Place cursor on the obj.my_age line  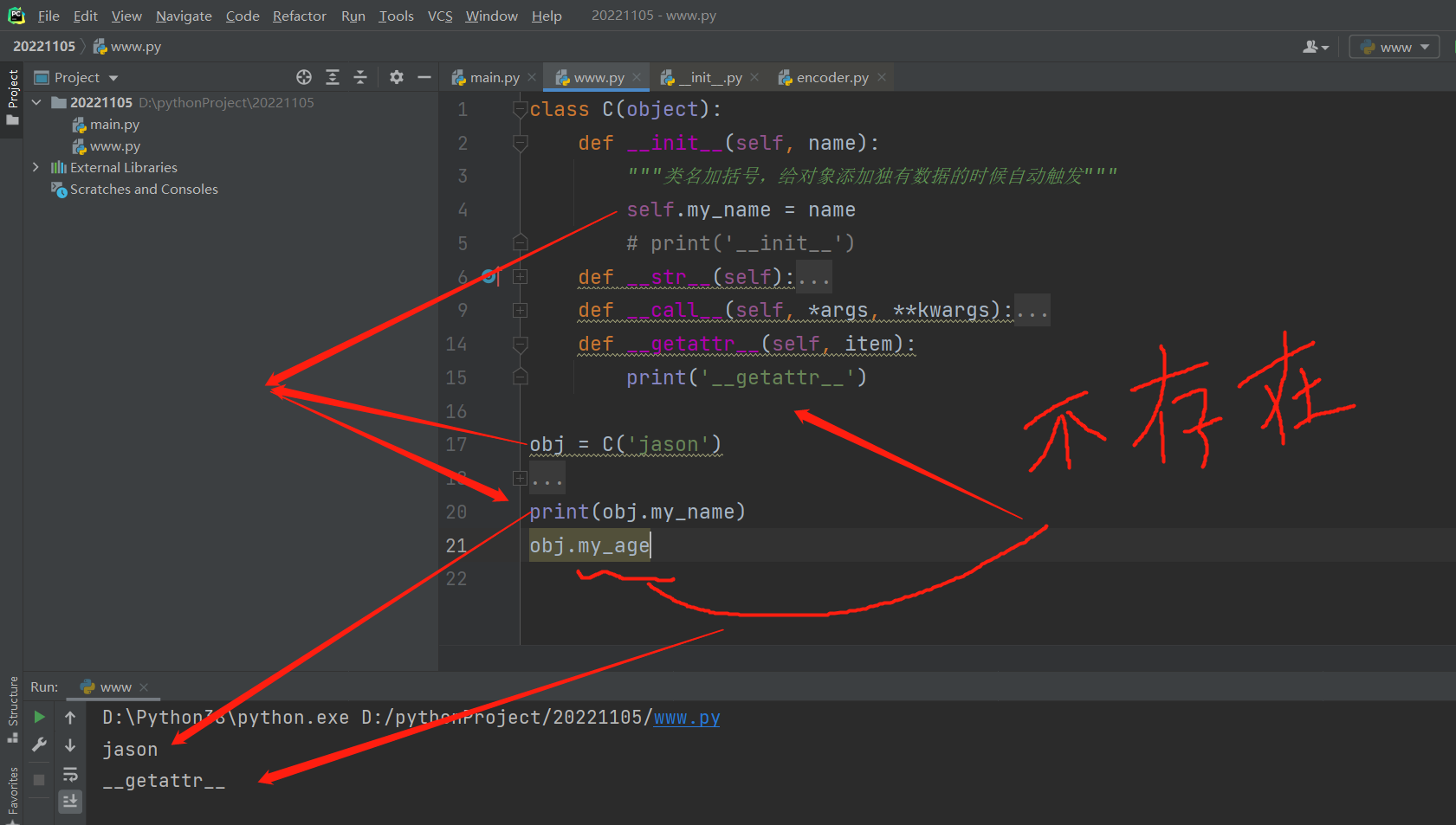[590, 545]
